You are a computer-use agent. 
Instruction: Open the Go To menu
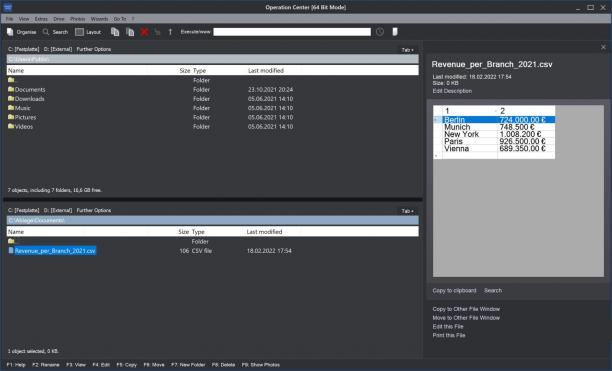(x=120, y=19)
